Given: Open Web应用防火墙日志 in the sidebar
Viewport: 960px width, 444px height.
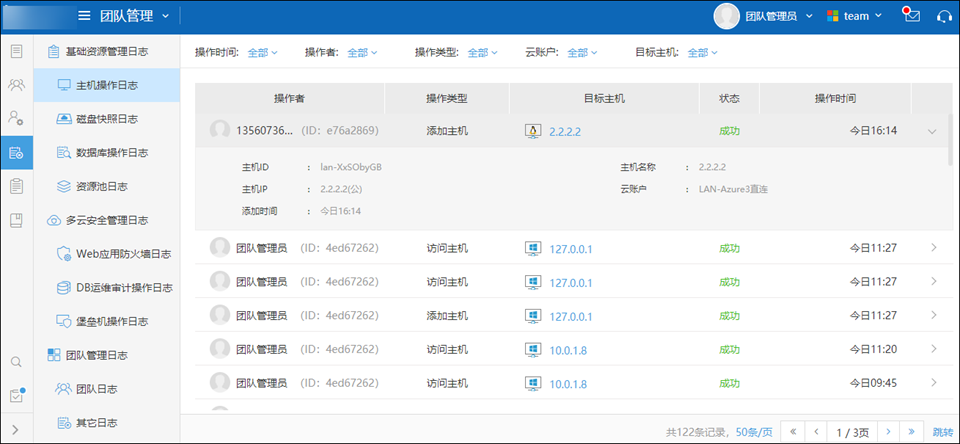Looking at the screenshot, I should pyautogui.click(x=107, y=254).
